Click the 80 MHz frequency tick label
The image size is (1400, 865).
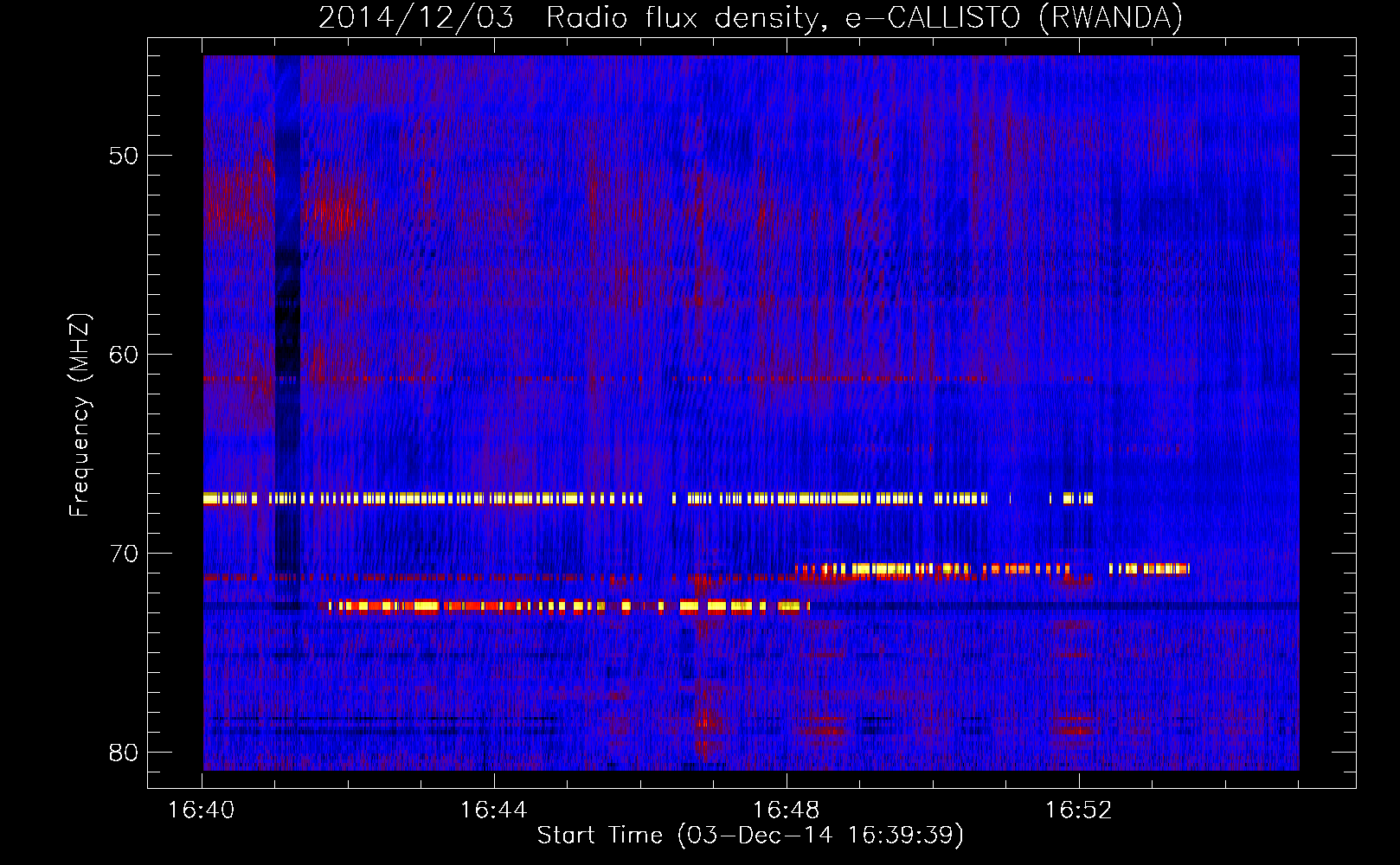[124, 753]
